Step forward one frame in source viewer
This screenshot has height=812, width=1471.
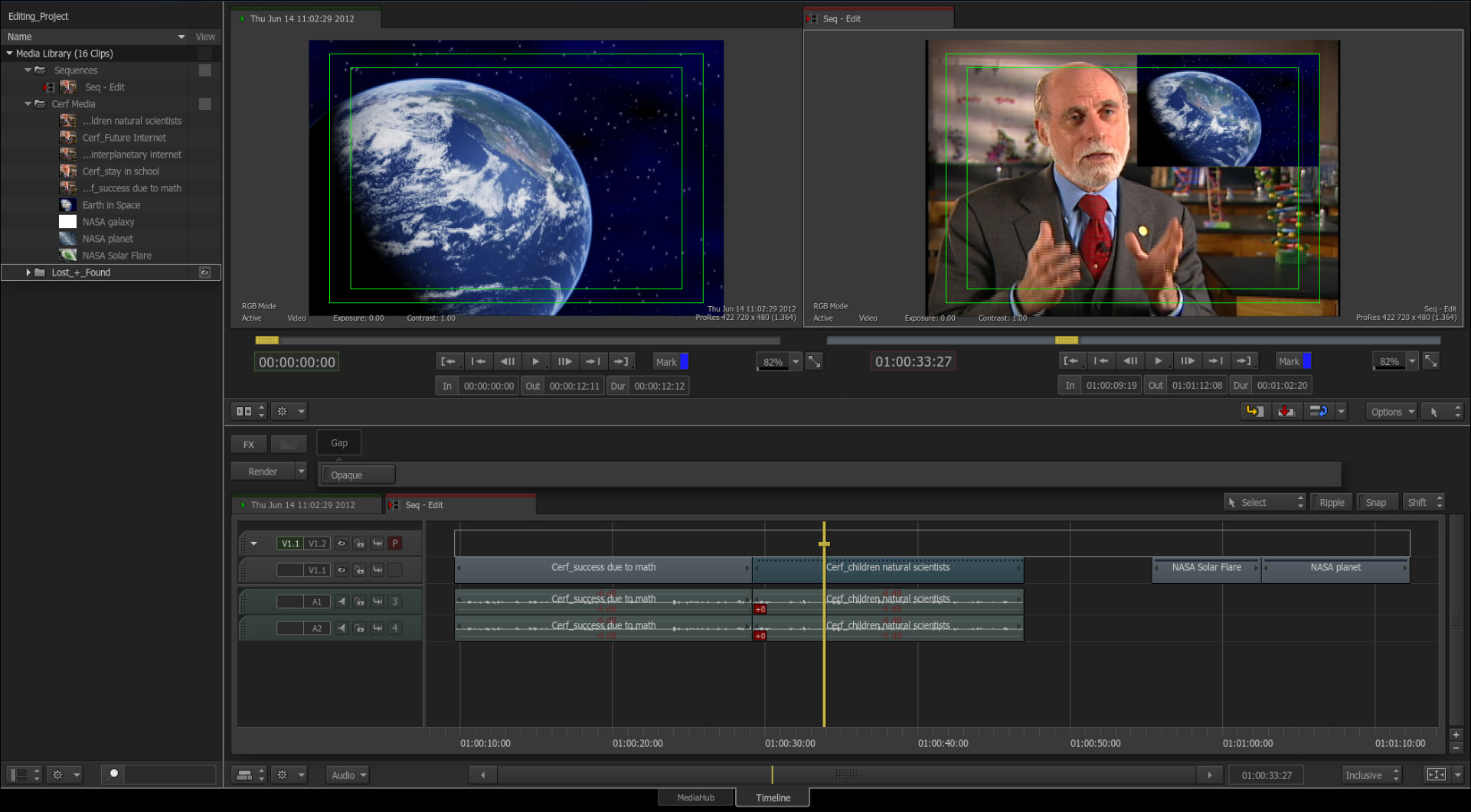click(x=564, y=361)
